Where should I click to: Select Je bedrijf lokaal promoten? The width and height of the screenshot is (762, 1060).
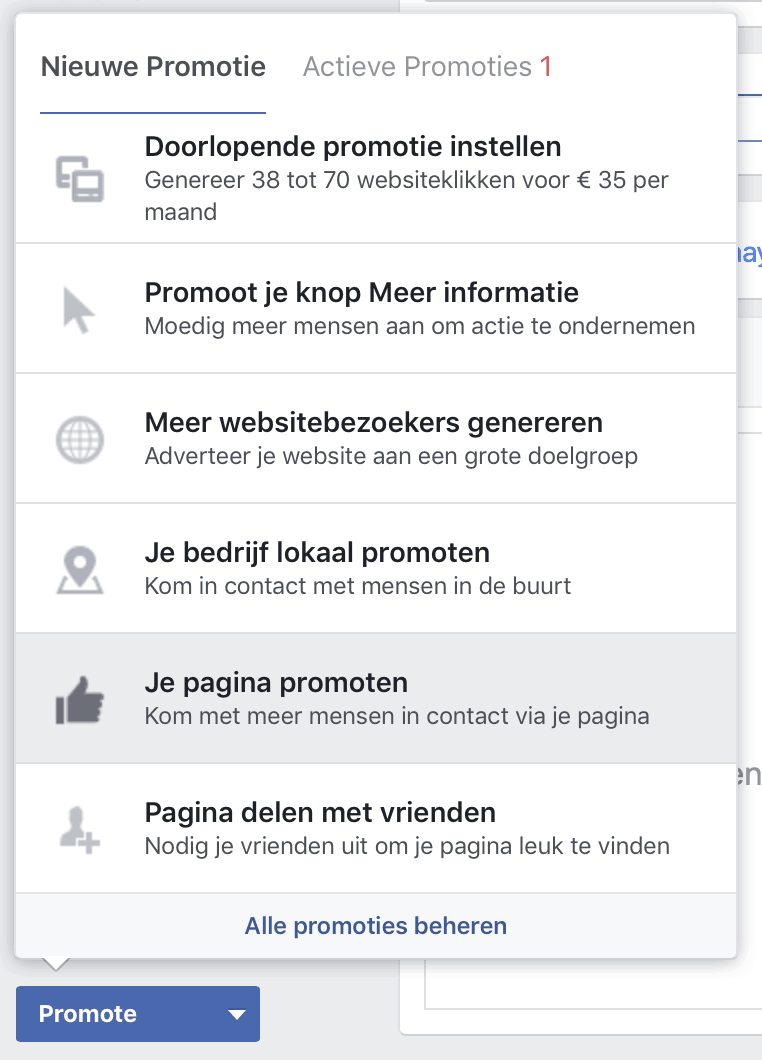[x=376, y=569]
